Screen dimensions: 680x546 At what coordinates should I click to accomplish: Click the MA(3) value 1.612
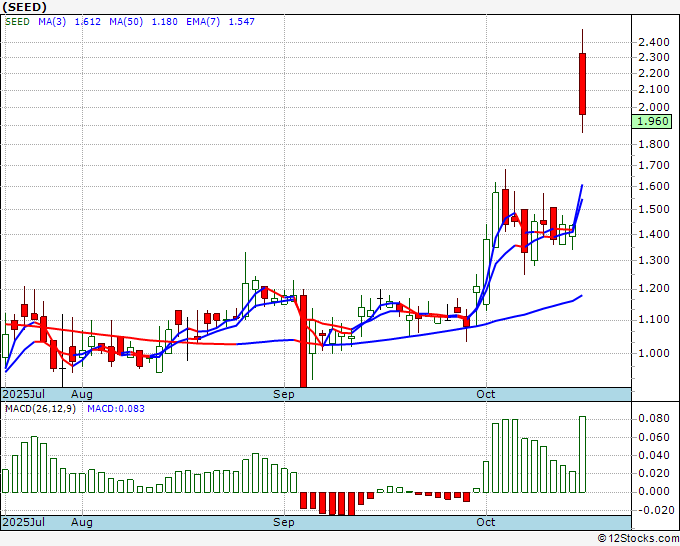88,22
